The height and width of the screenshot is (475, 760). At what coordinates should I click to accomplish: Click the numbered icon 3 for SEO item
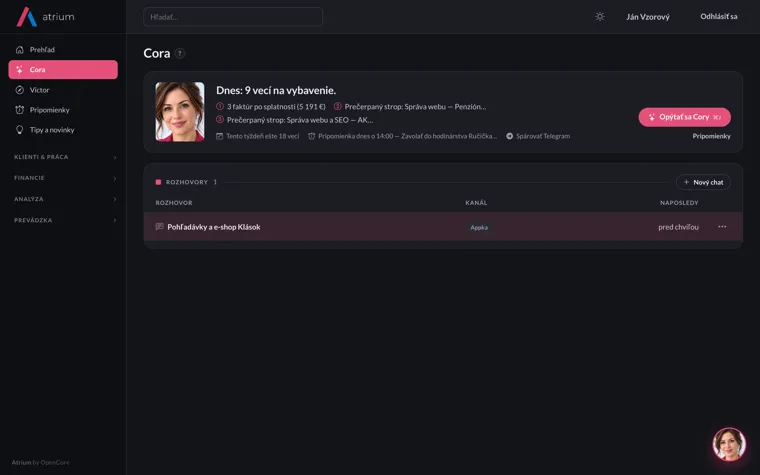220,119
